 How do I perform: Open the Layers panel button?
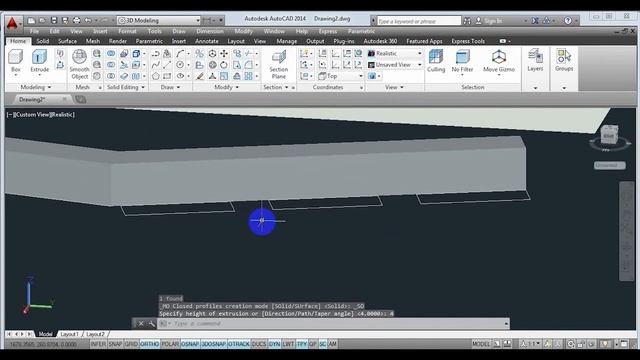click(x=535, y=60)
